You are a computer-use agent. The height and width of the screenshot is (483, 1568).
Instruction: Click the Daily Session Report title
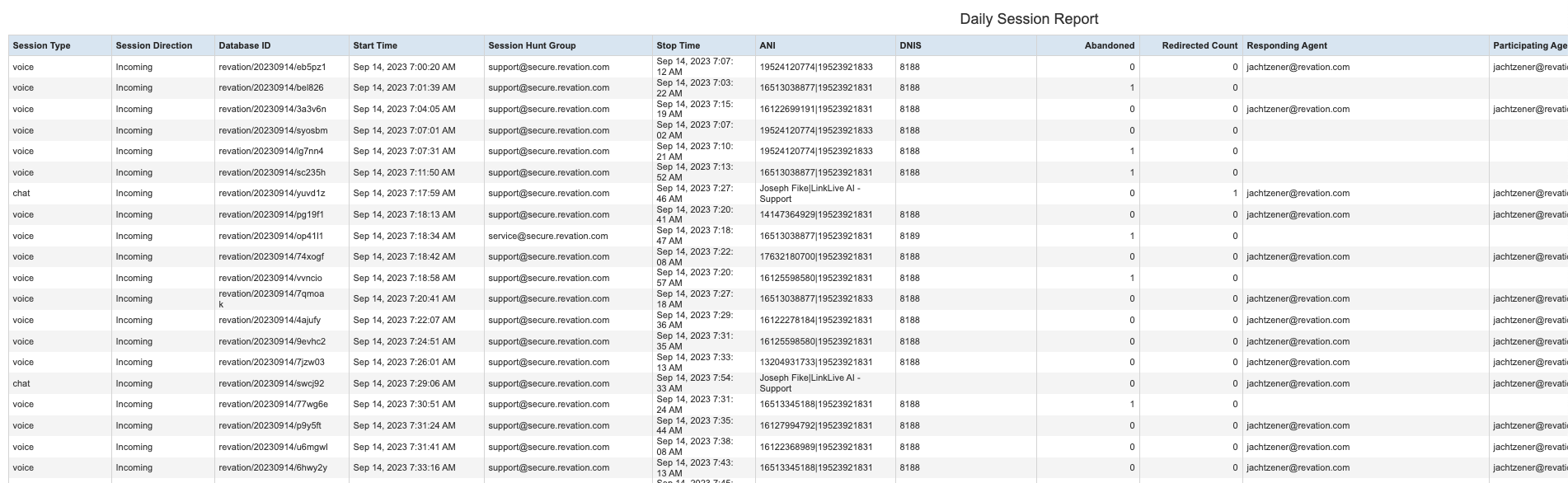[x=1029, y=19]
